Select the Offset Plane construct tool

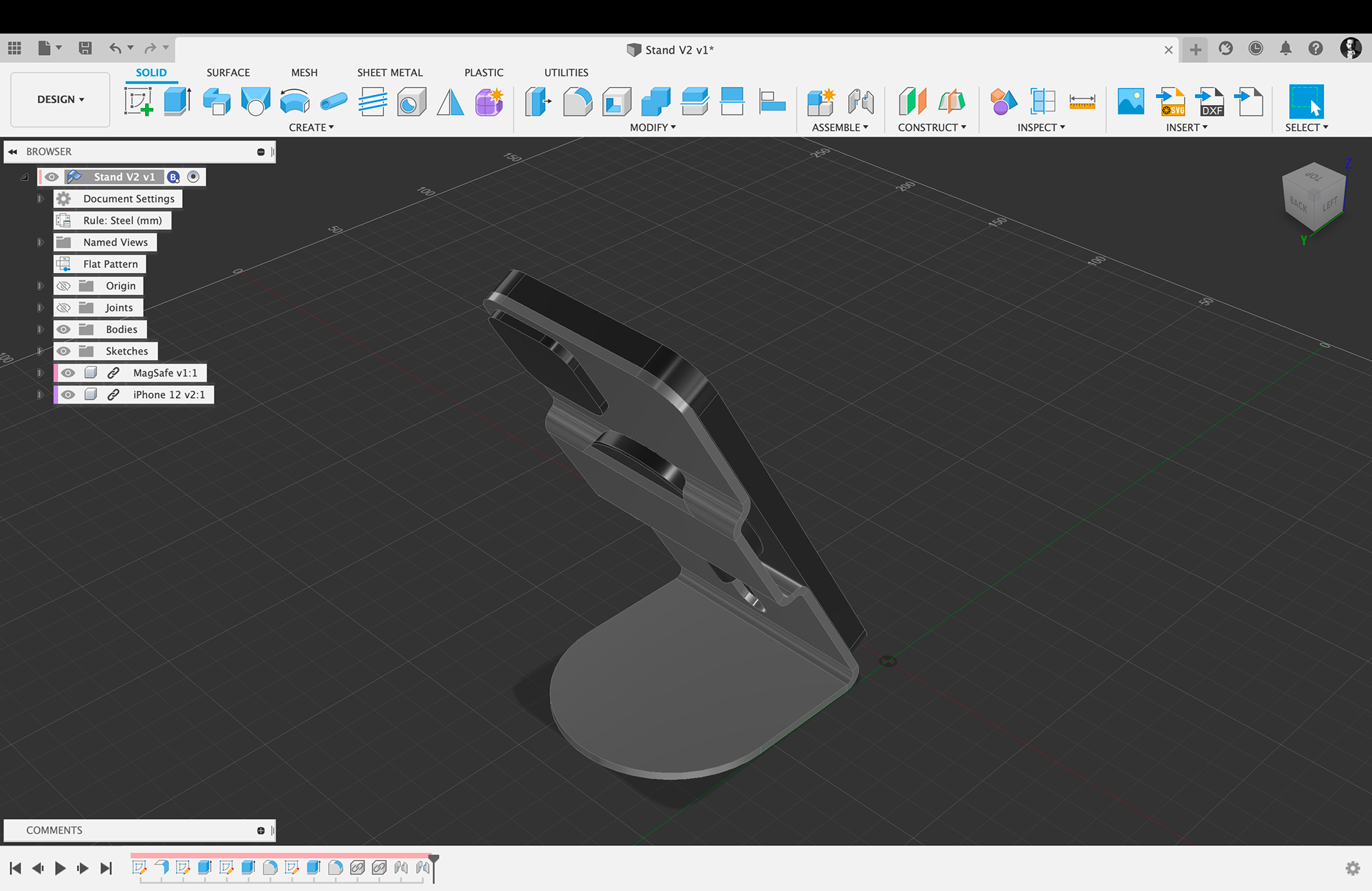pyautogui.click(x=913, y=101)
